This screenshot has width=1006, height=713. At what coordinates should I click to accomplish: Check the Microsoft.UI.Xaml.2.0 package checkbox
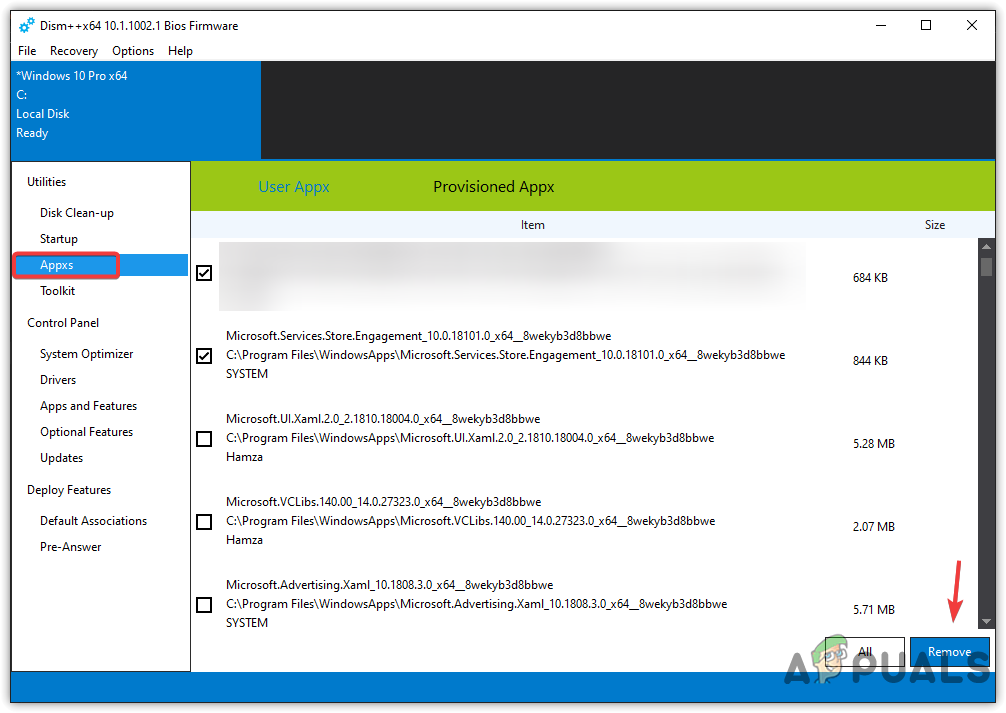coord(204,438)
